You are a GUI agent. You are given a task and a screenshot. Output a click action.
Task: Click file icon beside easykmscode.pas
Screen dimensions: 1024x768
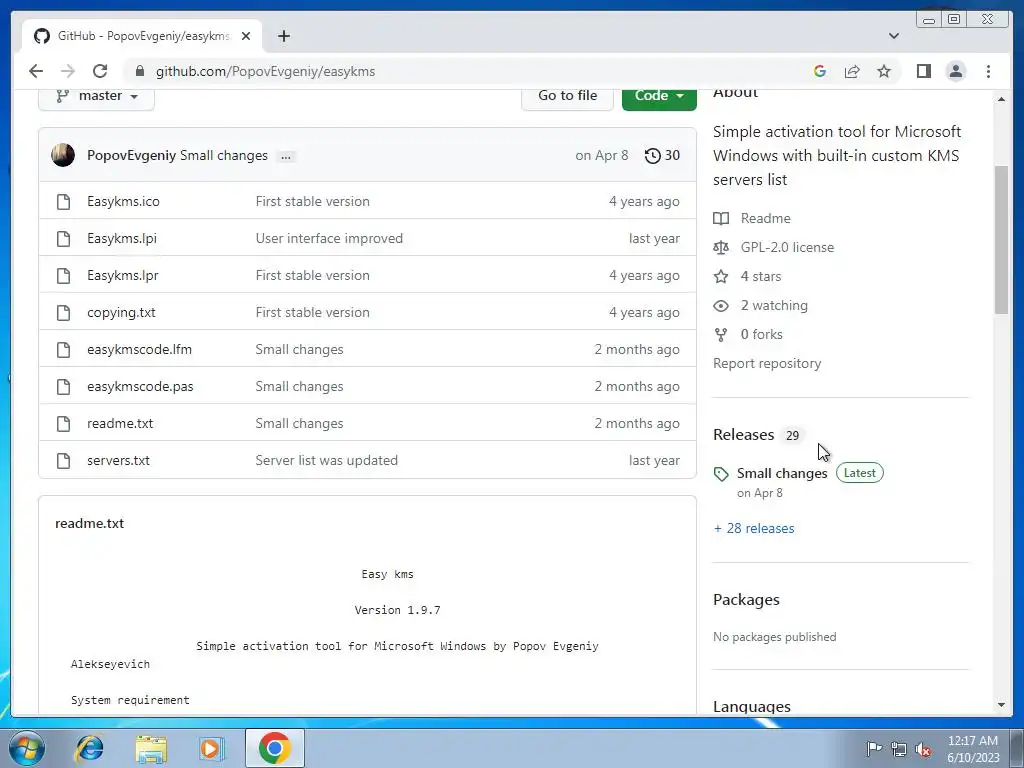click(x=63, y=387)
